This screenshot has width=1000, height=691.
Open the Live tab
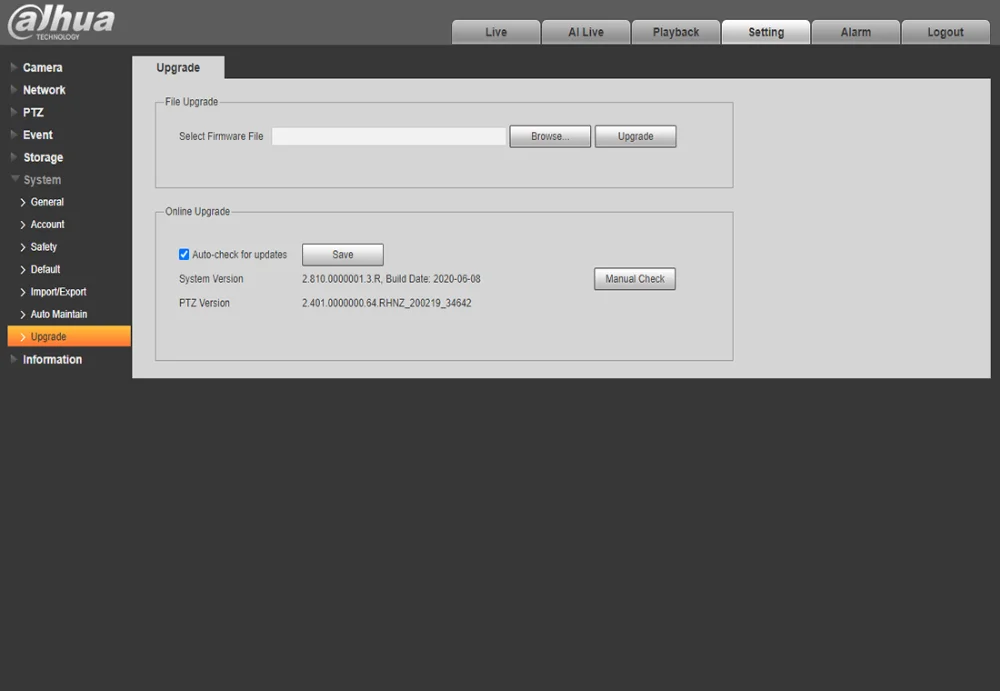pos(496,32)
